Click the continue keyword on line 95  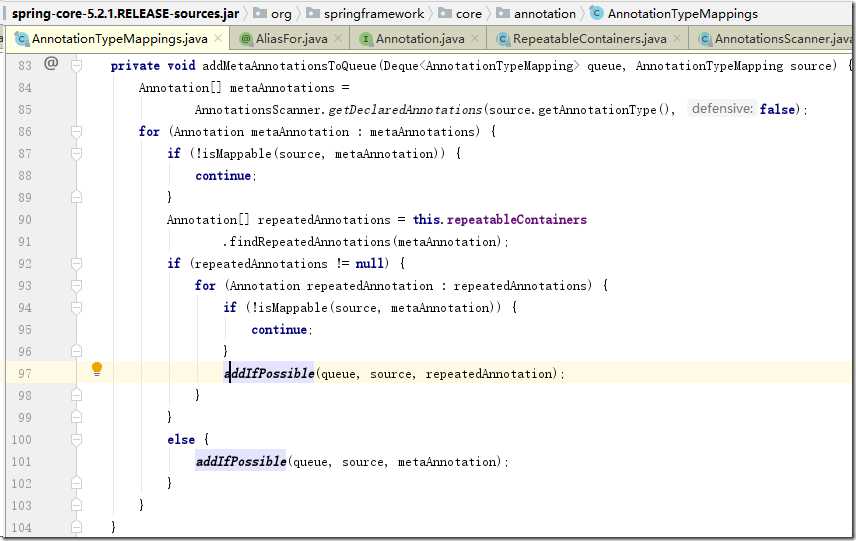click(x=279, y=329)
